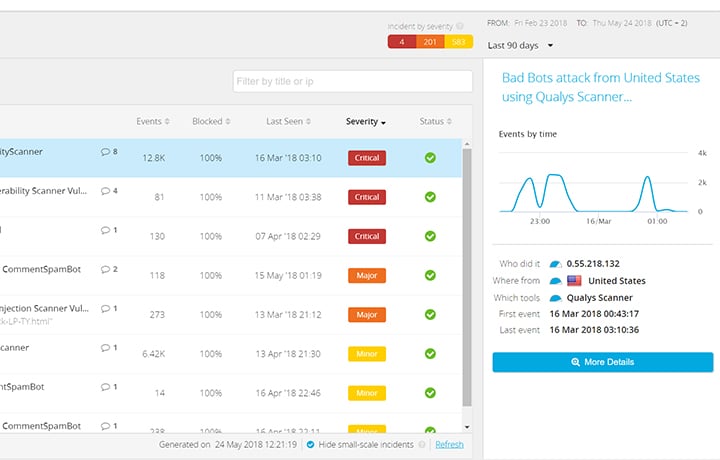Click green status check for 11 Mar '18 03:38 row
This screenshot has height=460, width=720.
(430, 197)
